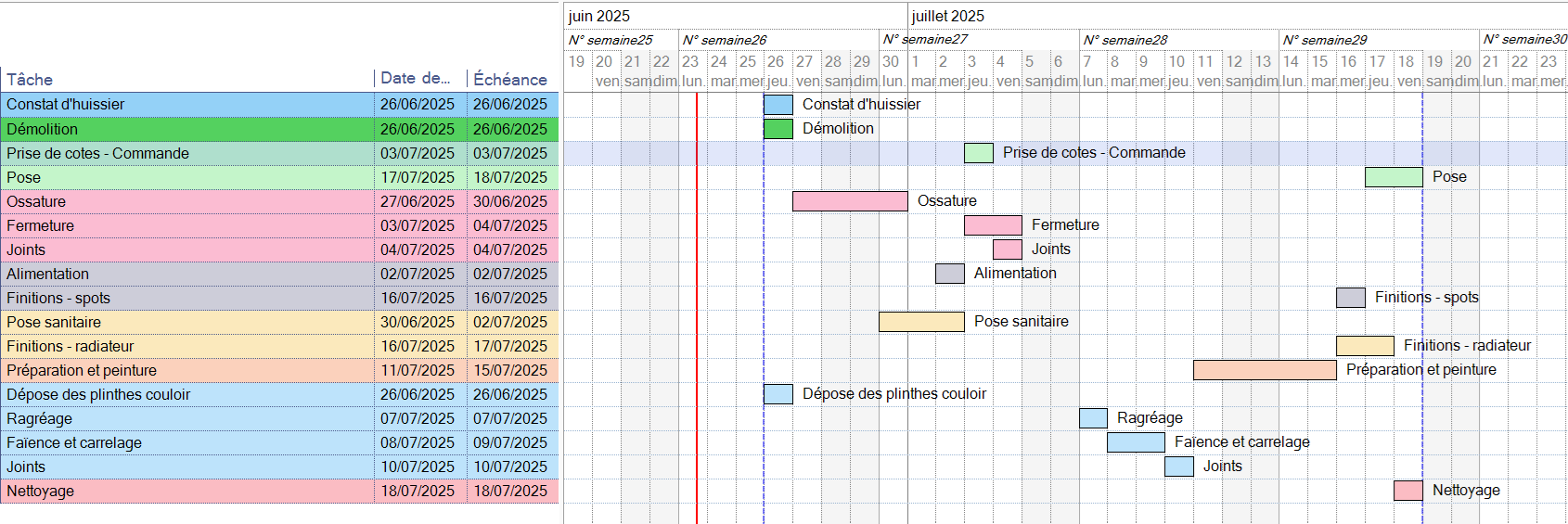Click the pink Nettoyage Gantt bar
Screen dimensions: 1568x524
[x=1407, y=491]
